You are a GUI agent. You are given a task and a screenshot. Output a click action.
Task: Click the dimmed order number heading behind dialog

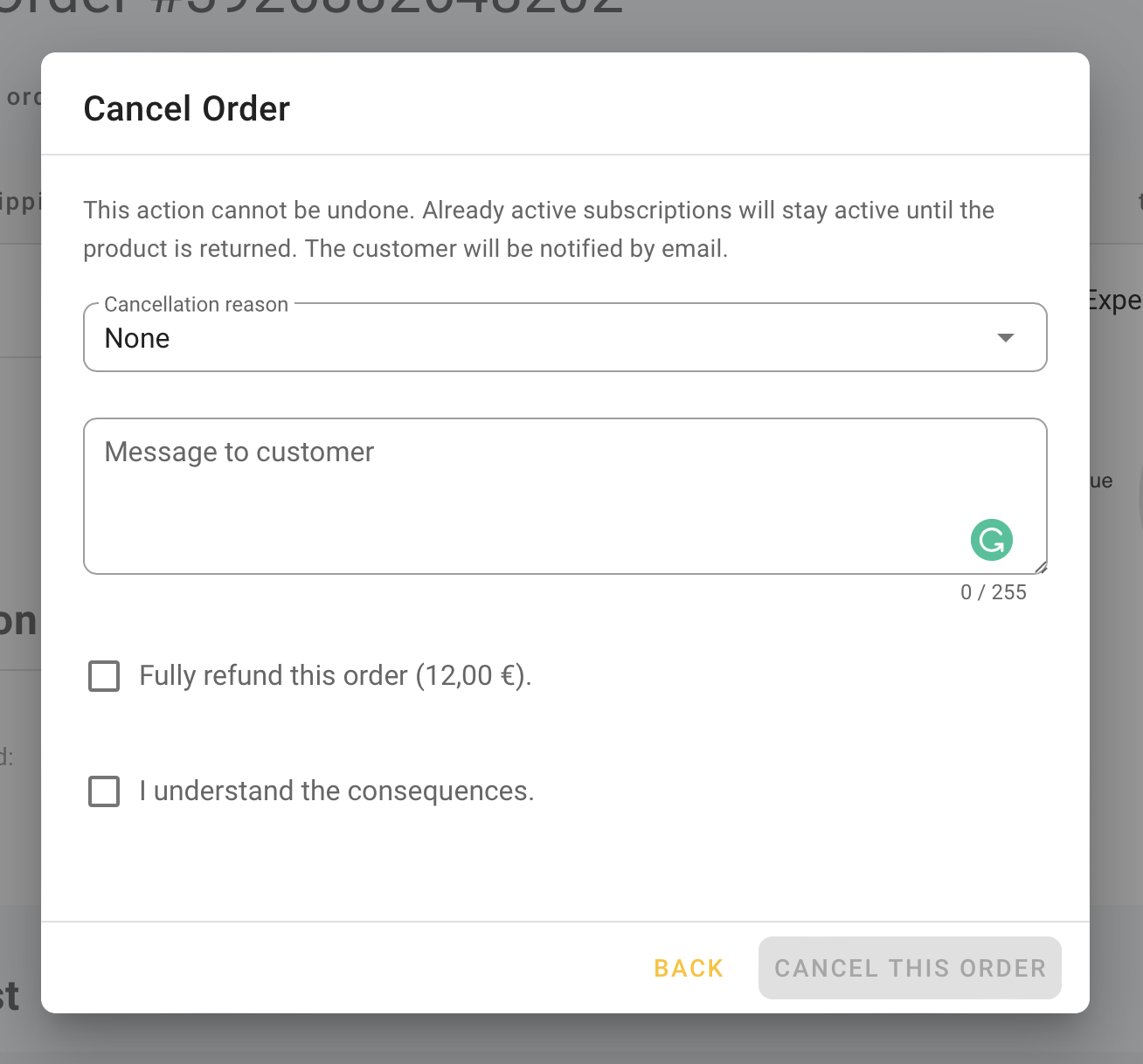(x=313, y=9)
